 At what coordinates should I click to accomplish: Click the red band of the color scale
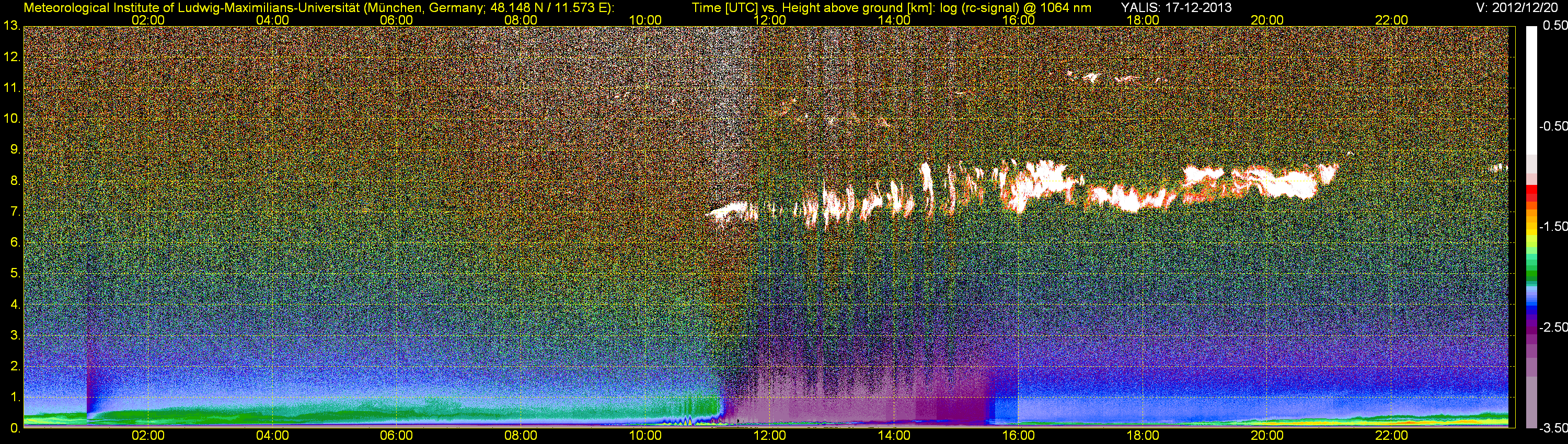pyautogui.click(x=1531, y=190)
